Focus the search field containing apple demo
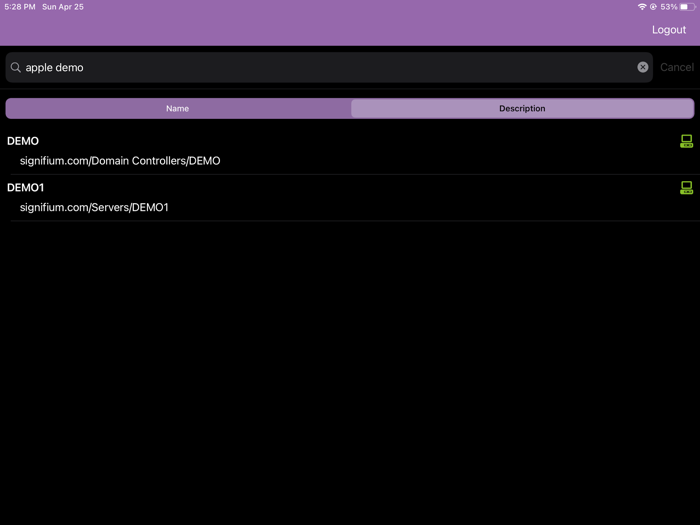This screenshot has height=525, width=700. click(329, 67)
